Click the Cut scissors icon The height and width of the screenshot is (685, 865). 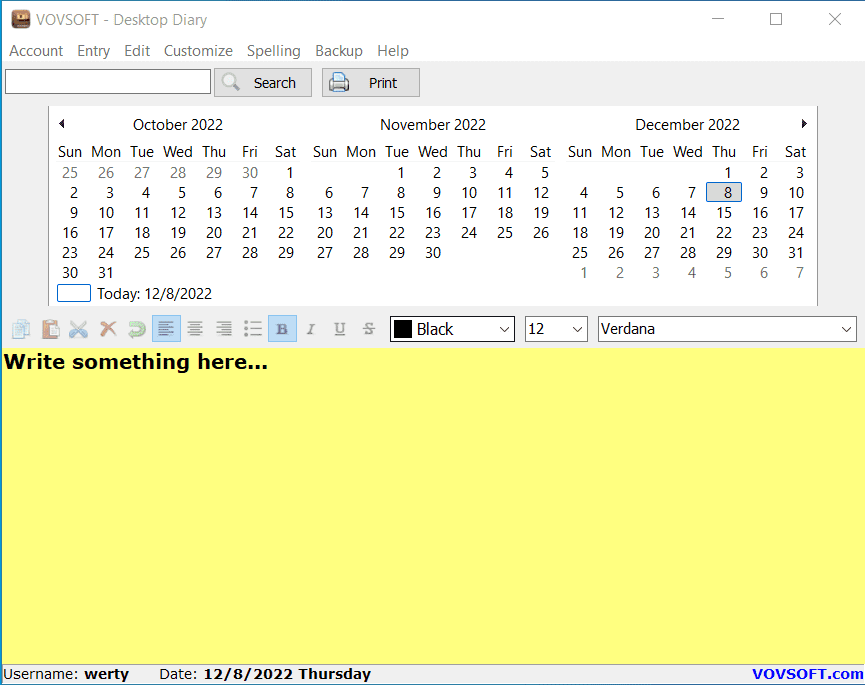(79, 329)
